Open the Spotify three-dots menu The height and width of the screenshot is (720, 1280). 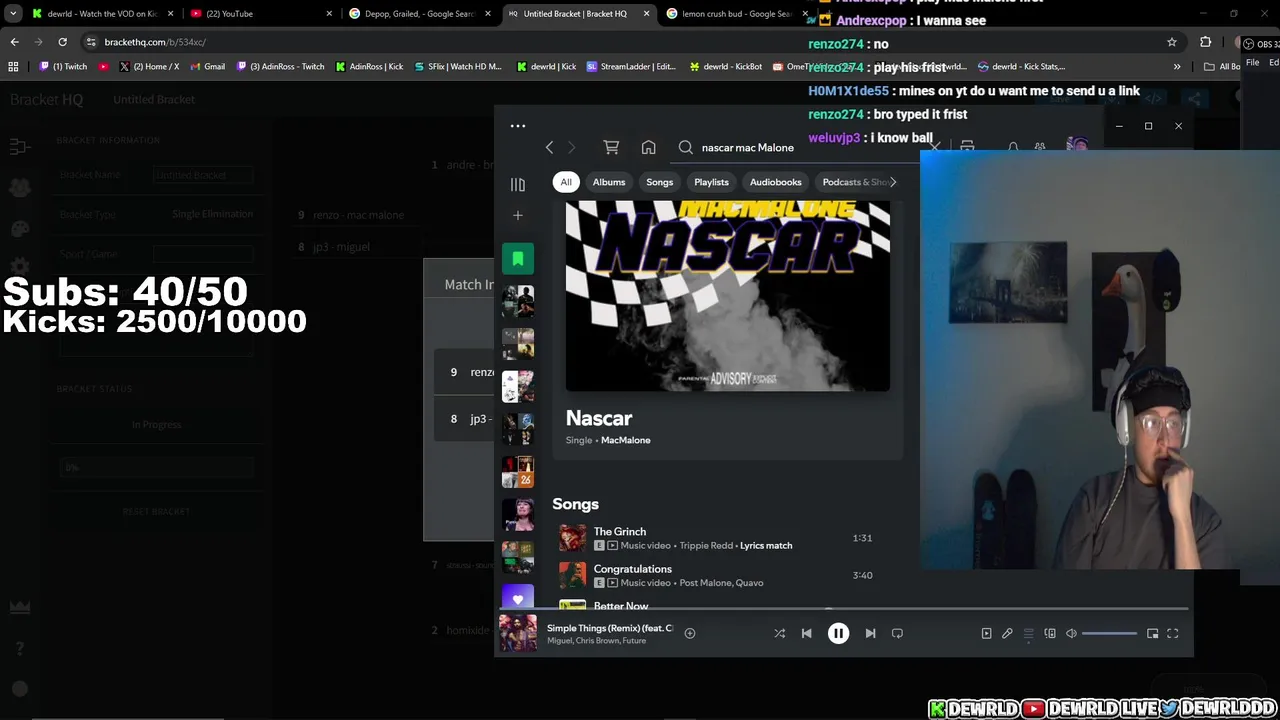(517, 126)
